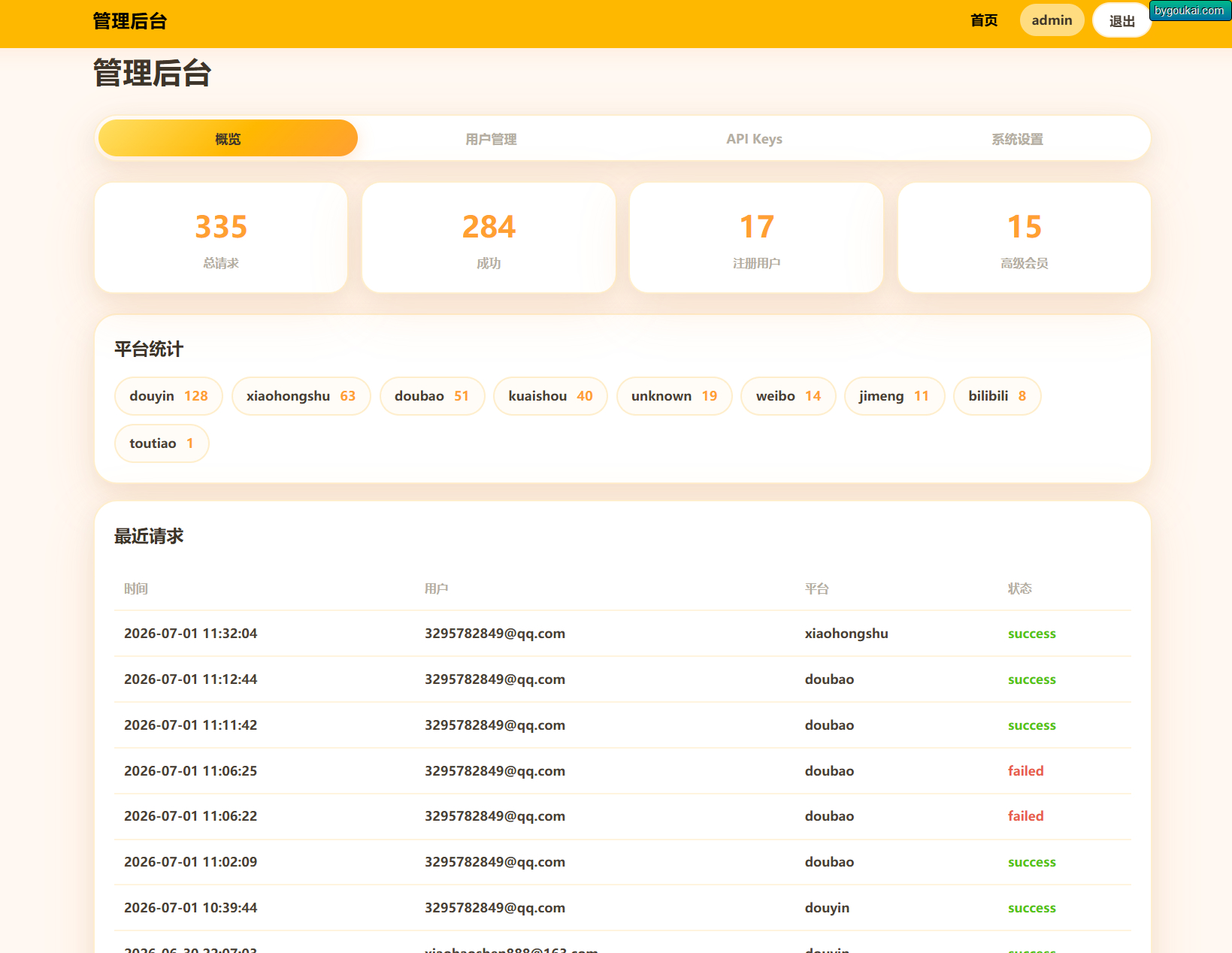Click the failed status of the 11:06:25 row
This screenshot has width=1232, height=953.
point(1025,771)
